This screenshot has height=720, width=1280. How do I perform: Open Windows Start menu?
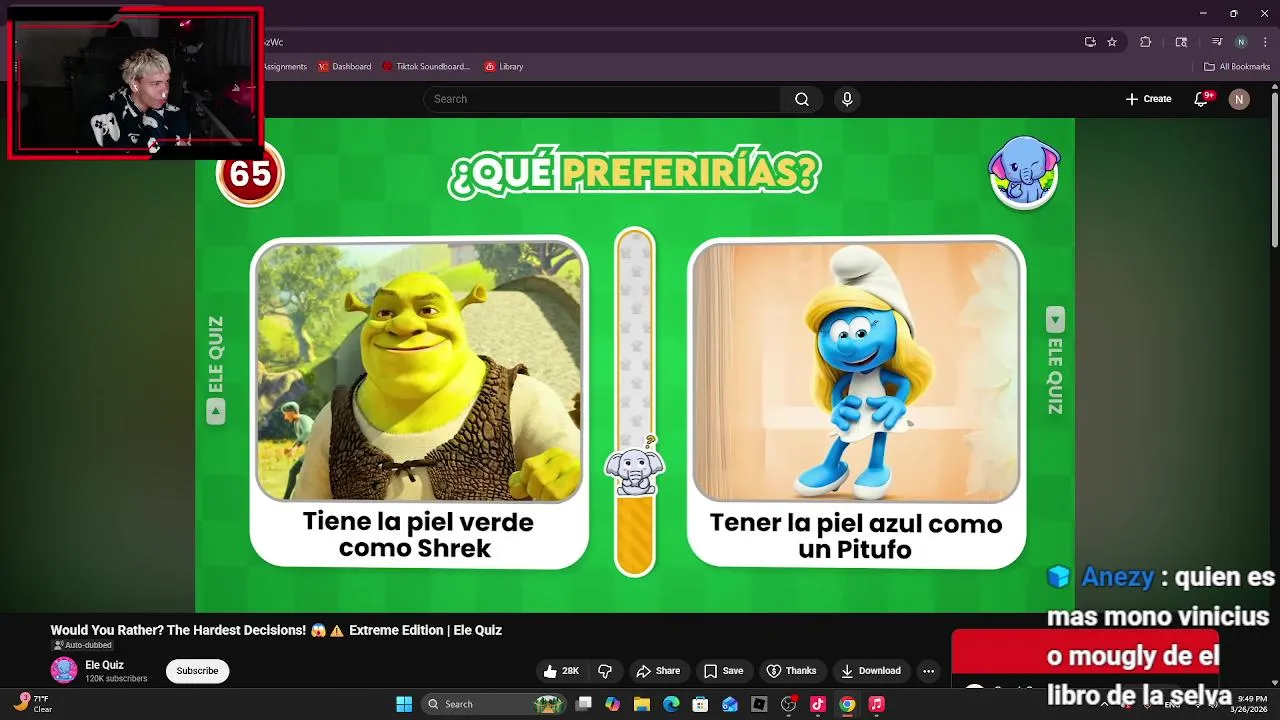404,704
